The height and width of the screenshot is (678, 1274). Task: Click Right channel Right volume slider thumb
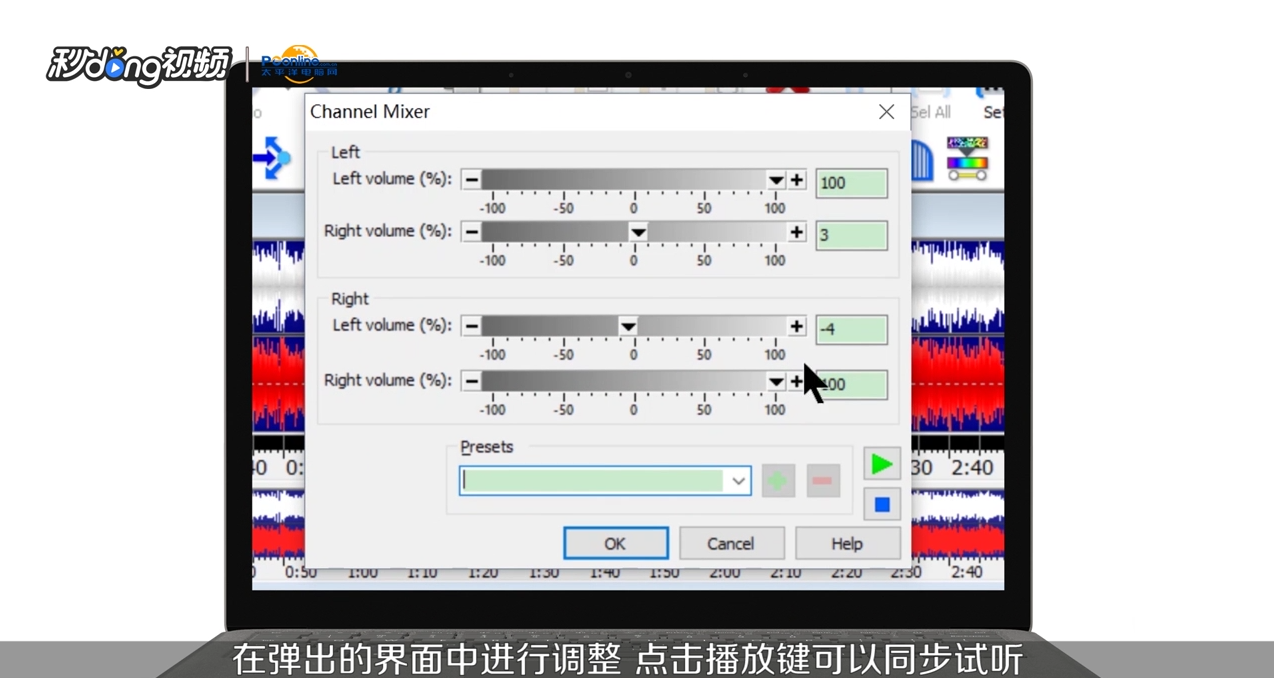775,381
